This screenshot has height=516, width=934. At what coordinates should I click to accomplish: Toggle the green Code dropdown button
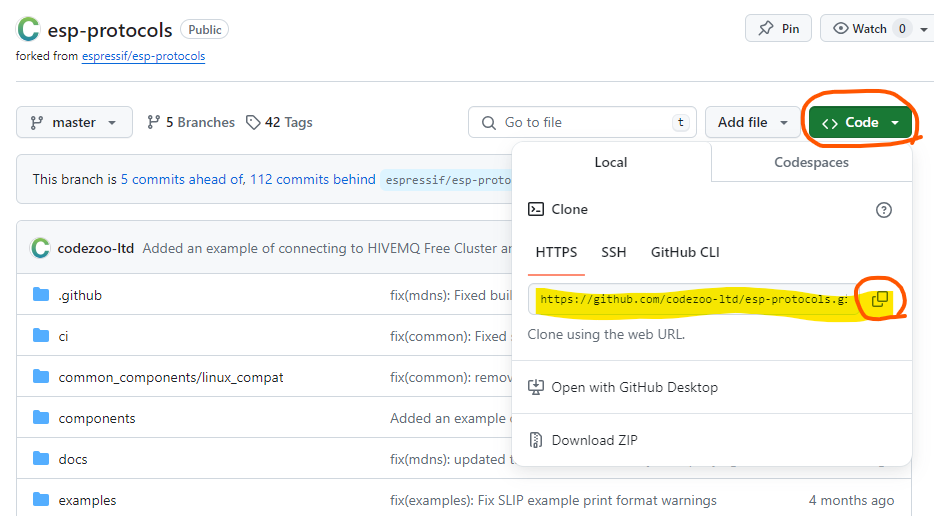(860, 122)
